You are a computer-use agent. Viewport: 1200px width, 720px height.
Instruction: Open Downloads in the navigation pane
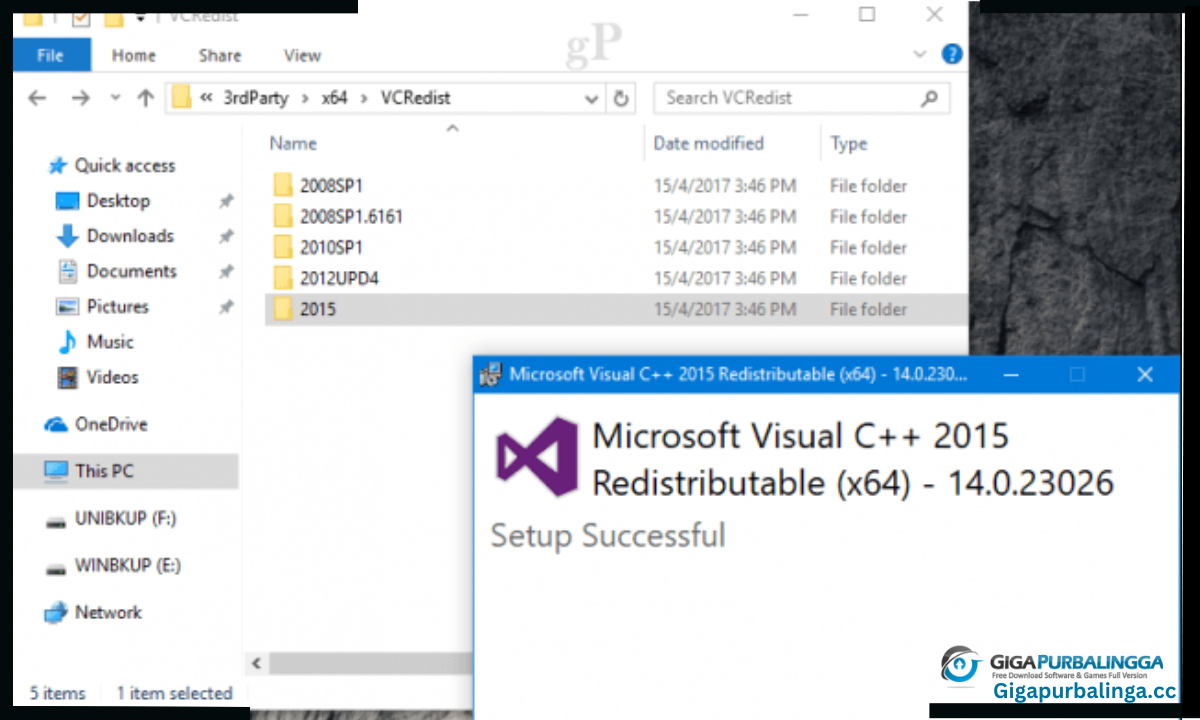click(x=129, y=236)
